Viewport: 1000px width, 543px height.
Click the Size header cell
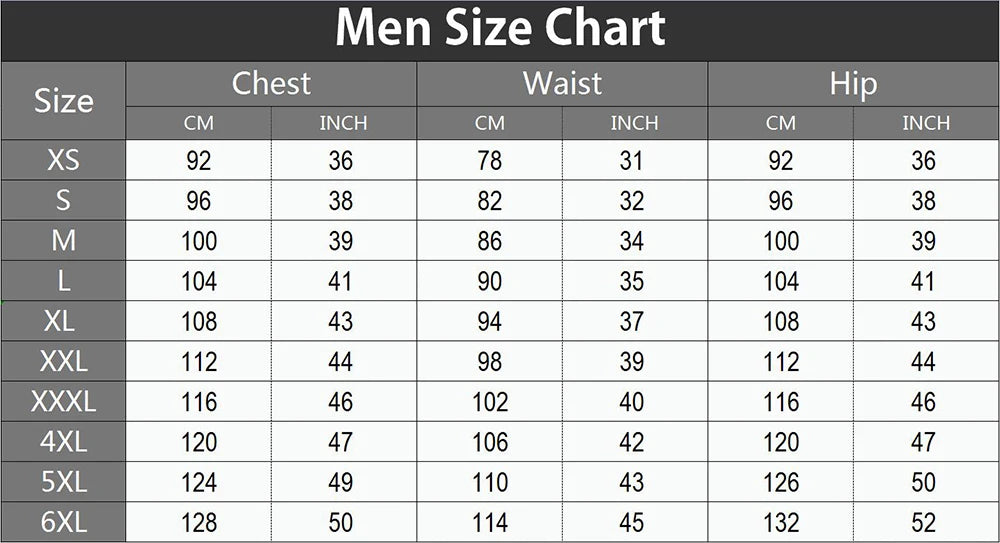63,101
